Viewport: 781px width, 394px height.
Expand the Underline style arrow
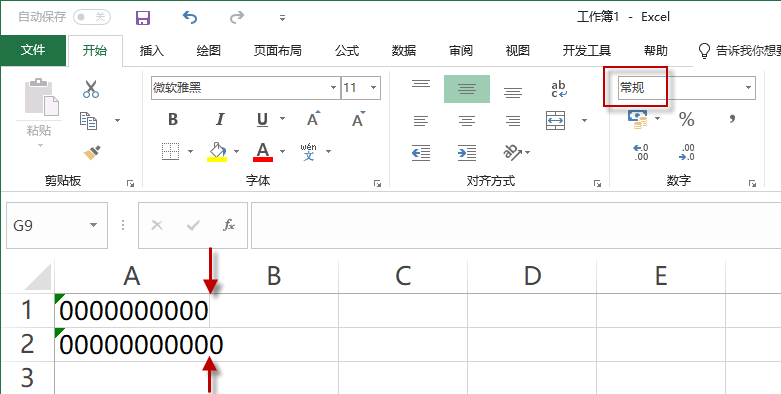(282, 119)
